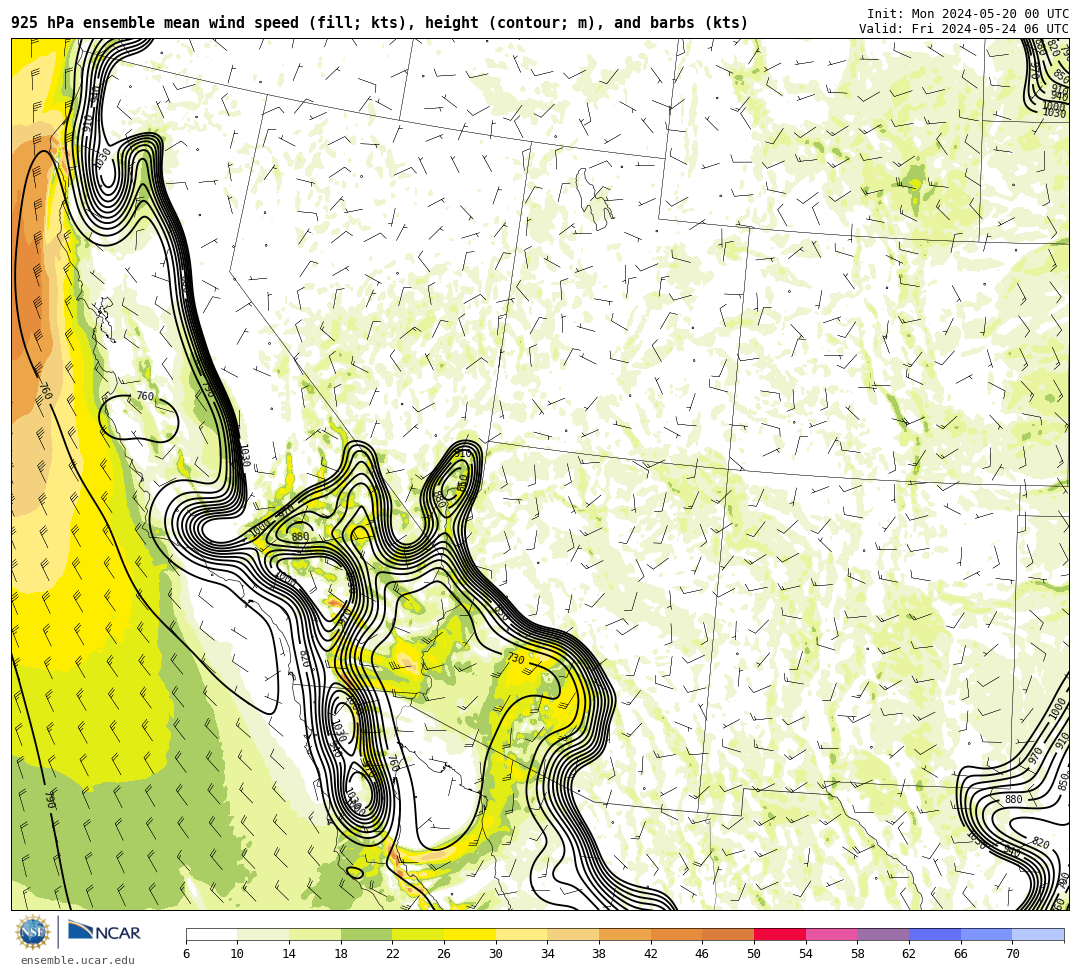Click the periwinkle 66–70 kts color segment
The width and height of the screenshot is (1080, 973).
[986, 934]
